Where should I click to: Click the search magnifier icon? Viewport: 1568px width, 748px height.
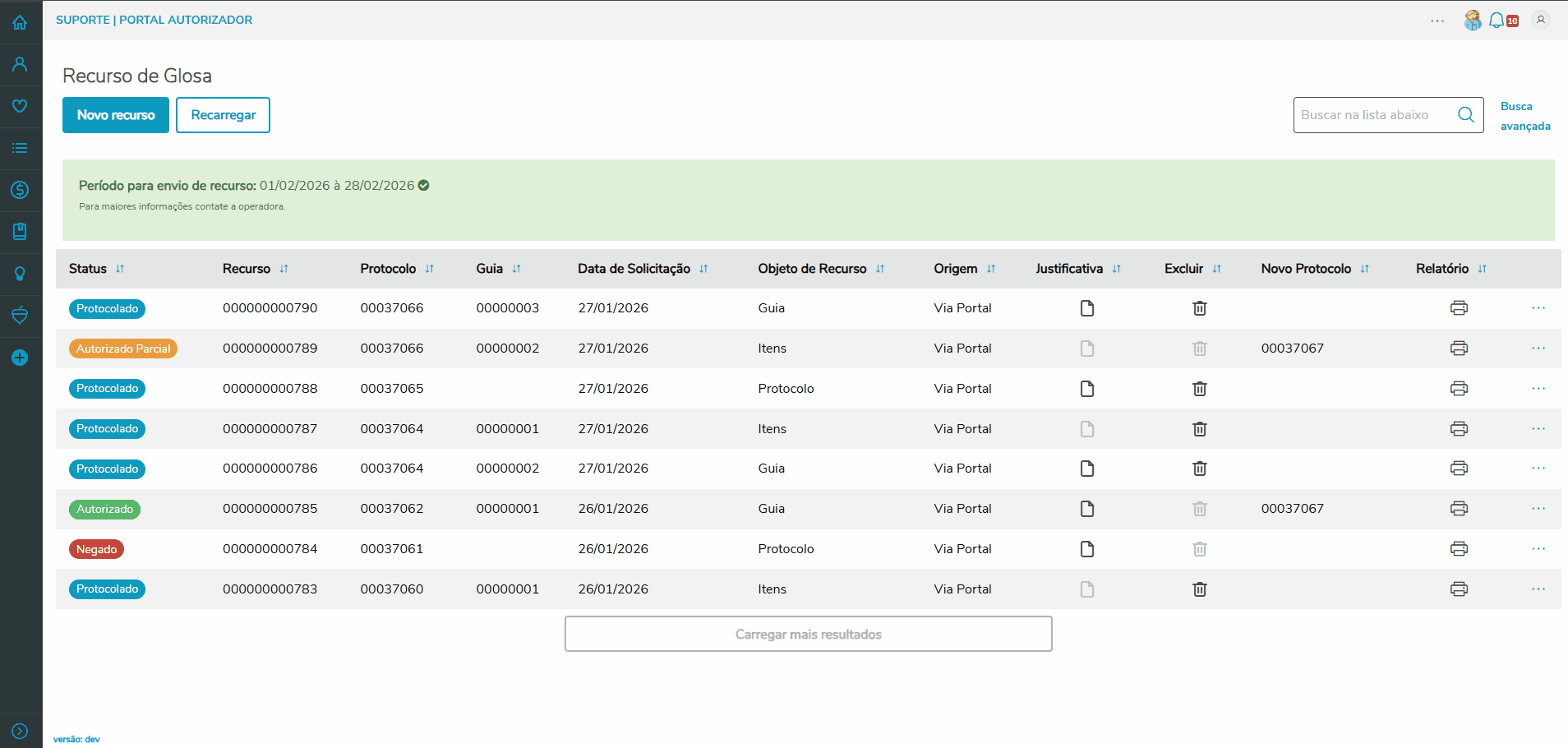[1465, 115]
